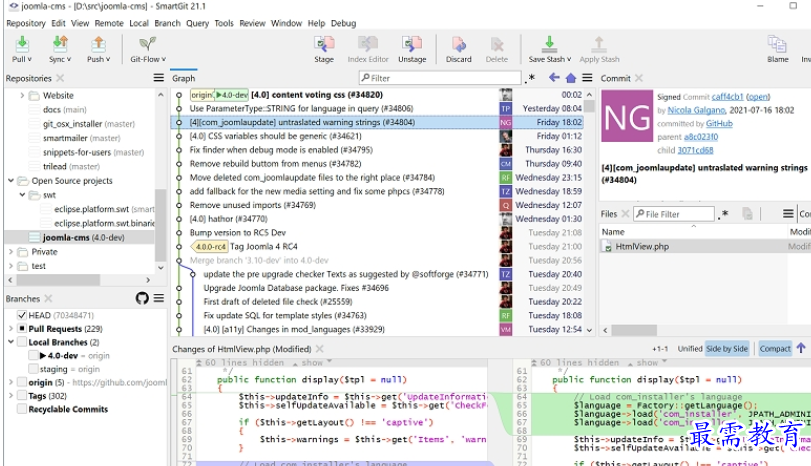Image resolution: width=811 pixels, height=466 pixels.
Task: Open parent commit a8c023f0 link
Action: [701, 137]
